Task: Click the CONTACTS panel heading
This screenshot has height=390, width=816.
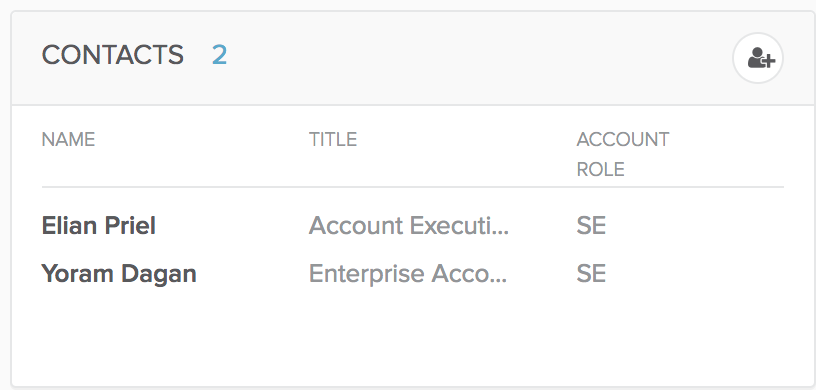Action: (112, 55)
